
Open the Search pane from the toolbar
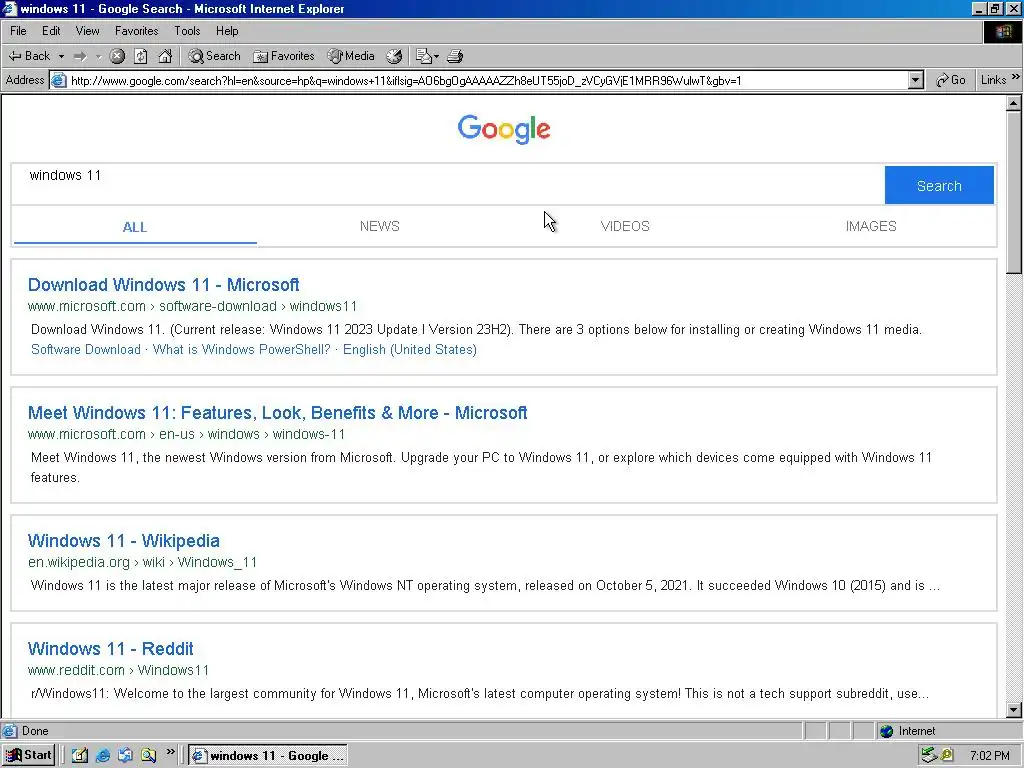pyautogui.click(x=215, y=56)
